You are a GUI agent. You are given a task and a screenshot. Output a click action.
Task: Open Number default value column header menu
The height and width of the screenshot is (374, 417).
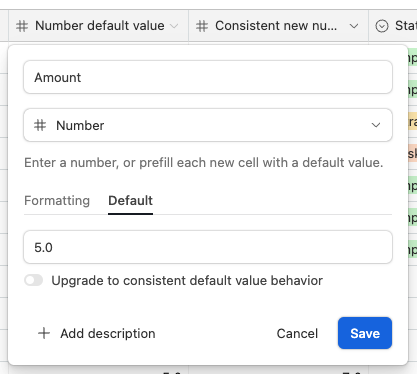pyautogui.click(x=174, y=26)
